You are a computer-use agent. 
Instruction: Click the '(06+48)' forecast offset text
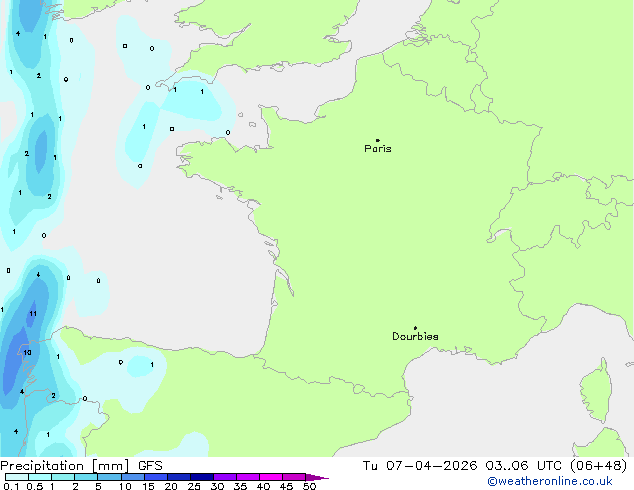click(x=598, y=466)
